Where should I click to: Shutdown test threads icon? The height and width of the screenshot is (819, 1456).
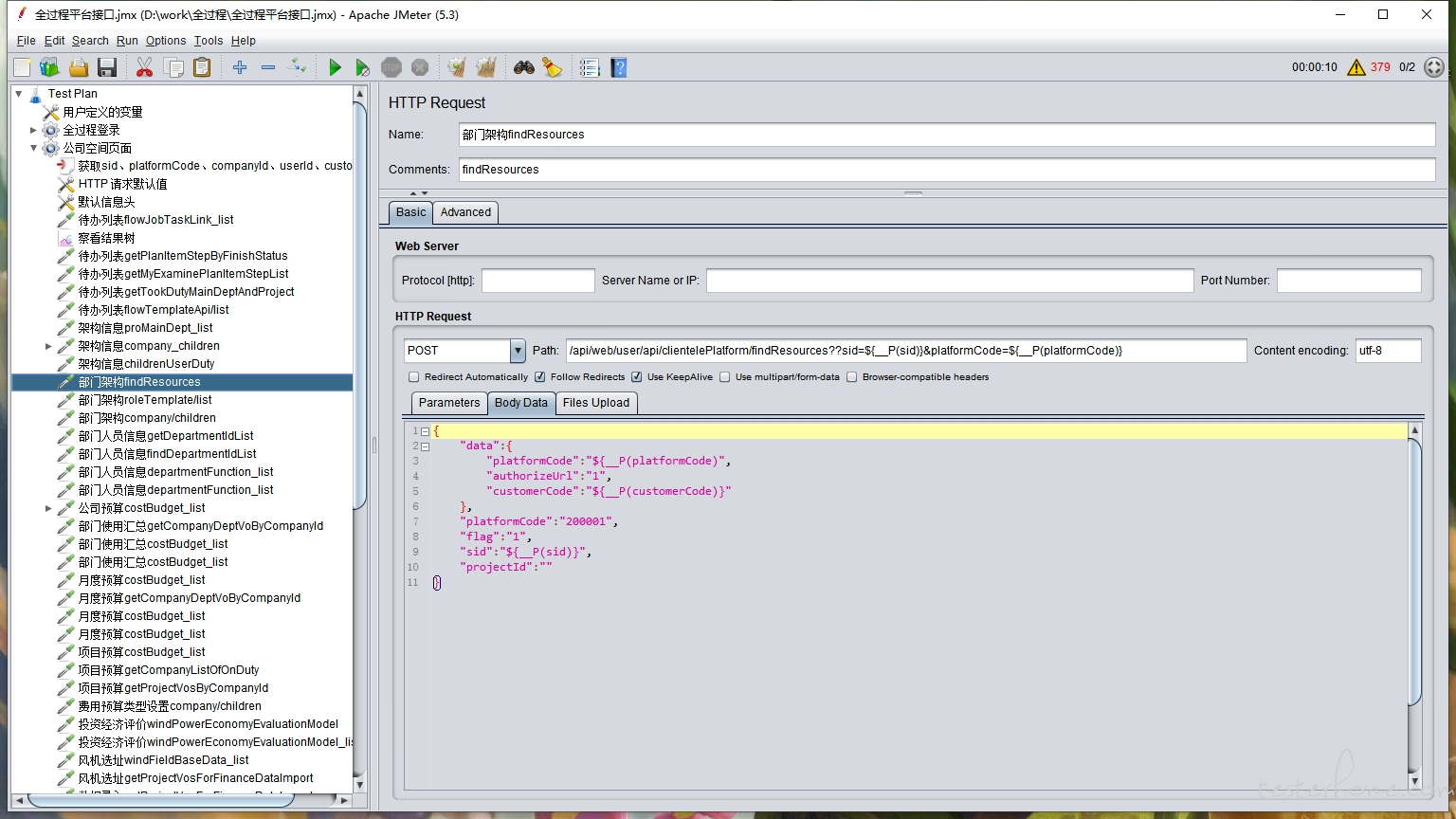pyautogui.click(x=420, y=67)
